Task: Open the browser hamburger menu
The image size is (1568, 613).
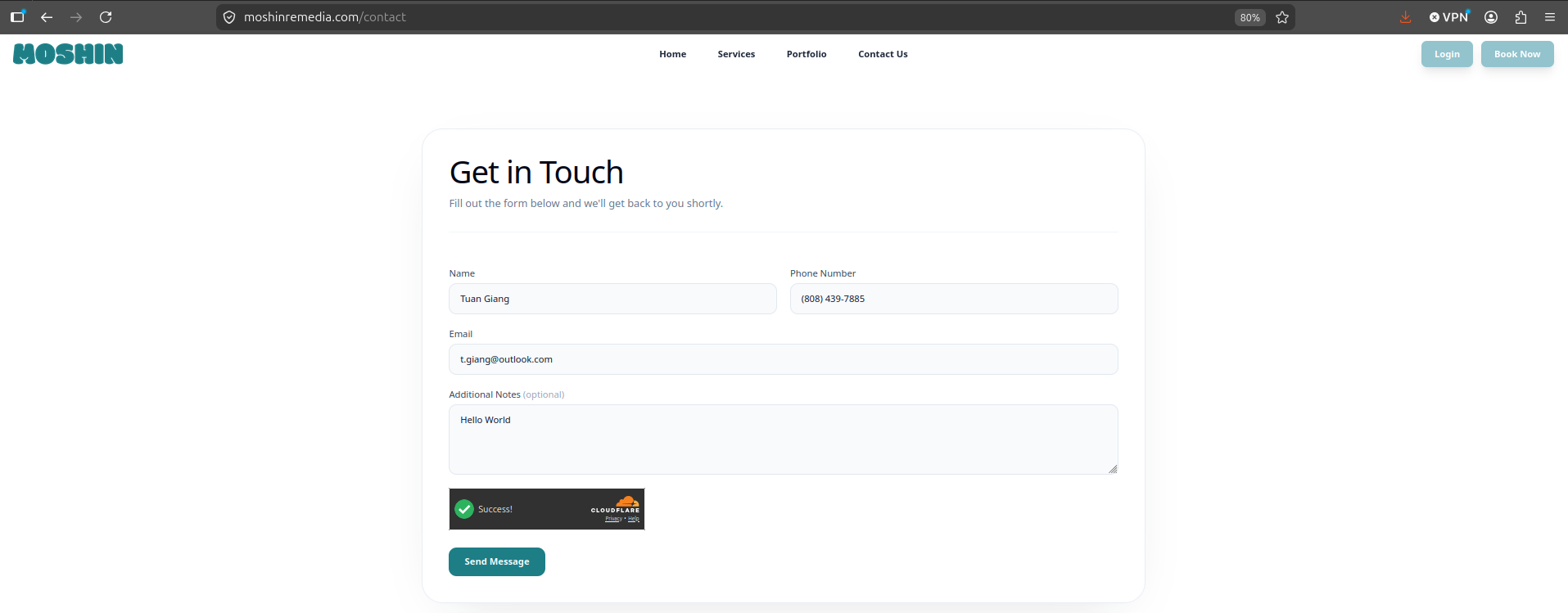Action: pos(1550,17)
